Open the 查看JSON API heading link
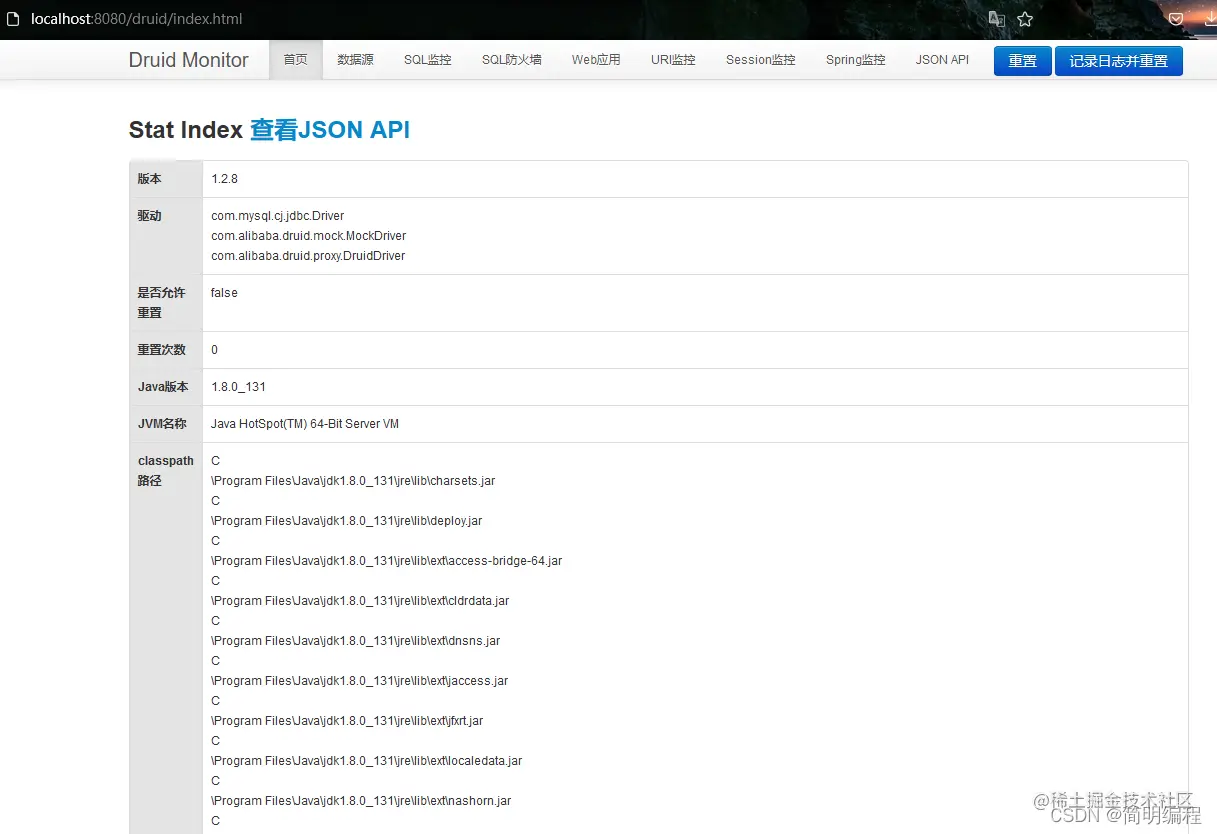 [330, 130]
